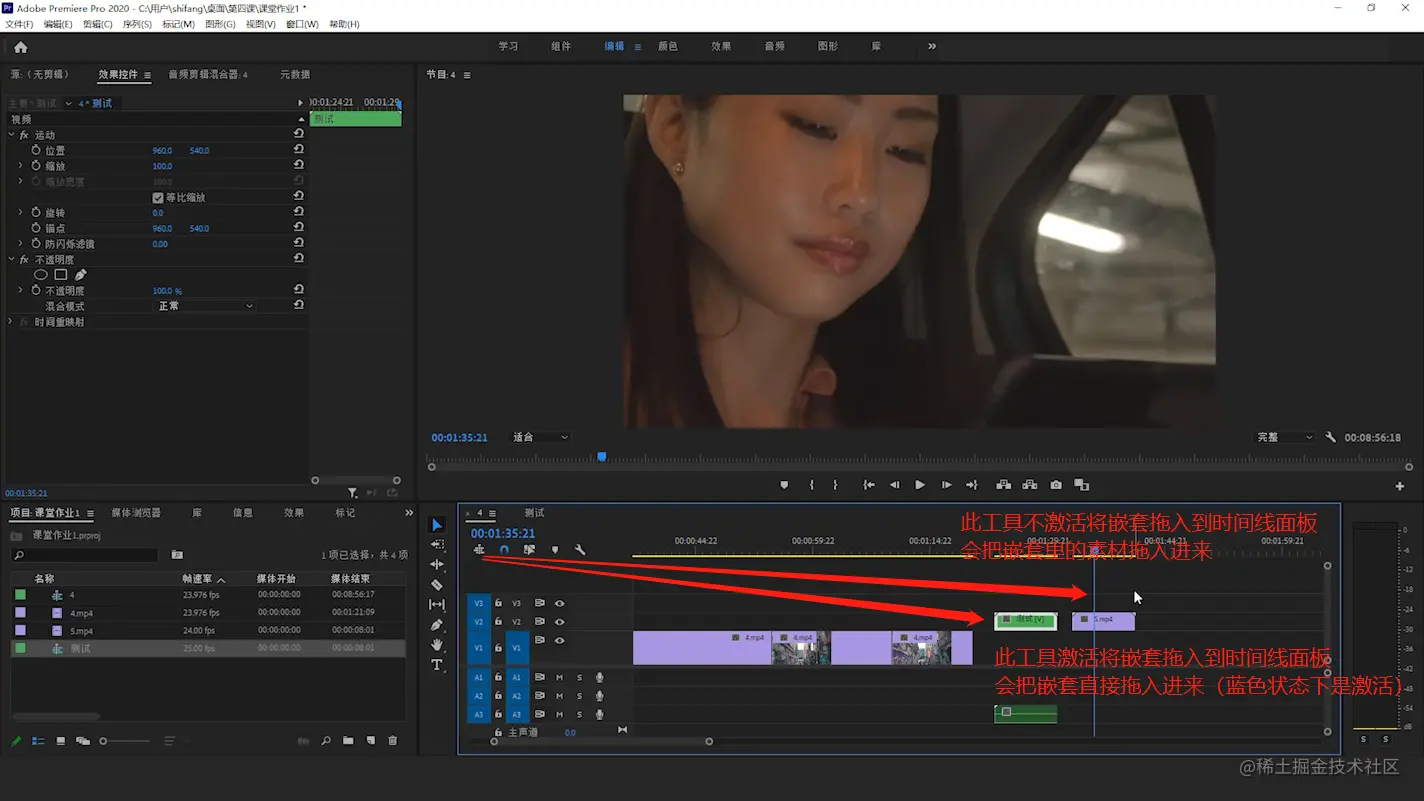1424x801 pixels.
Task: Click the Extract button
Action: (1029, 485)
